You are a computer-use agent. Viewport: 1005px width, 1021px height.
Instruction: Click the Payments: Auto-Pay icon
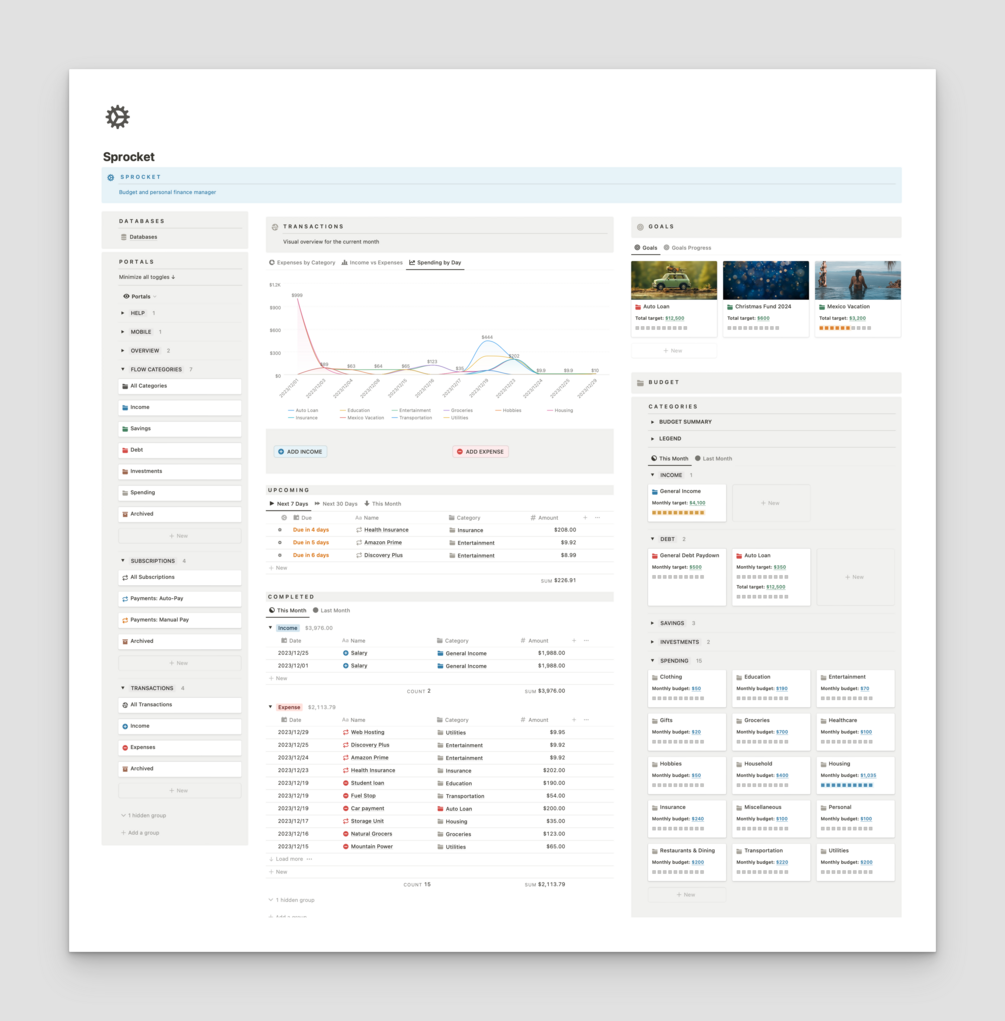pyautogui.click(x=125, y=598)
